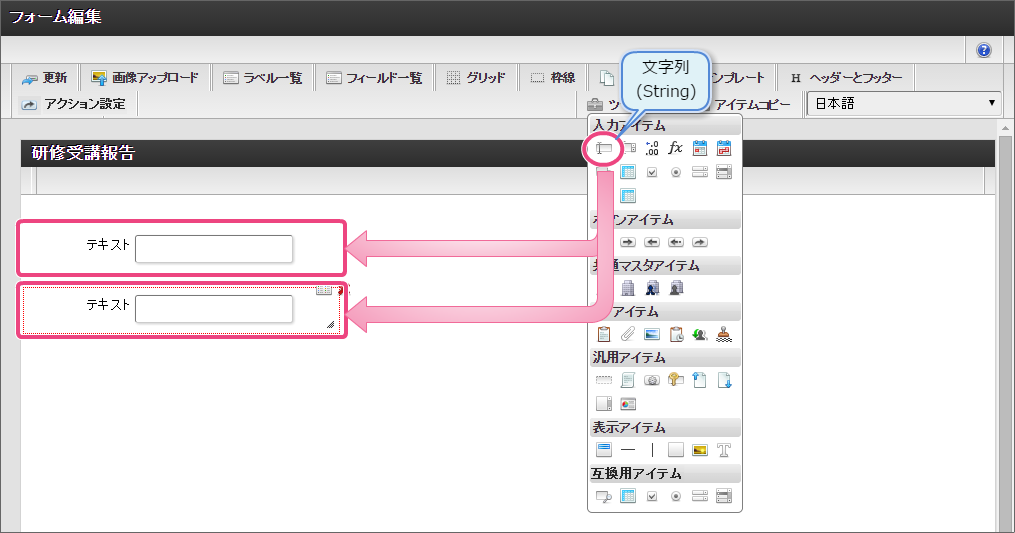Screen dimensions: 1015x533
Task: Select radio button icon under 互換用アイテム
Action: coord(676,496)
